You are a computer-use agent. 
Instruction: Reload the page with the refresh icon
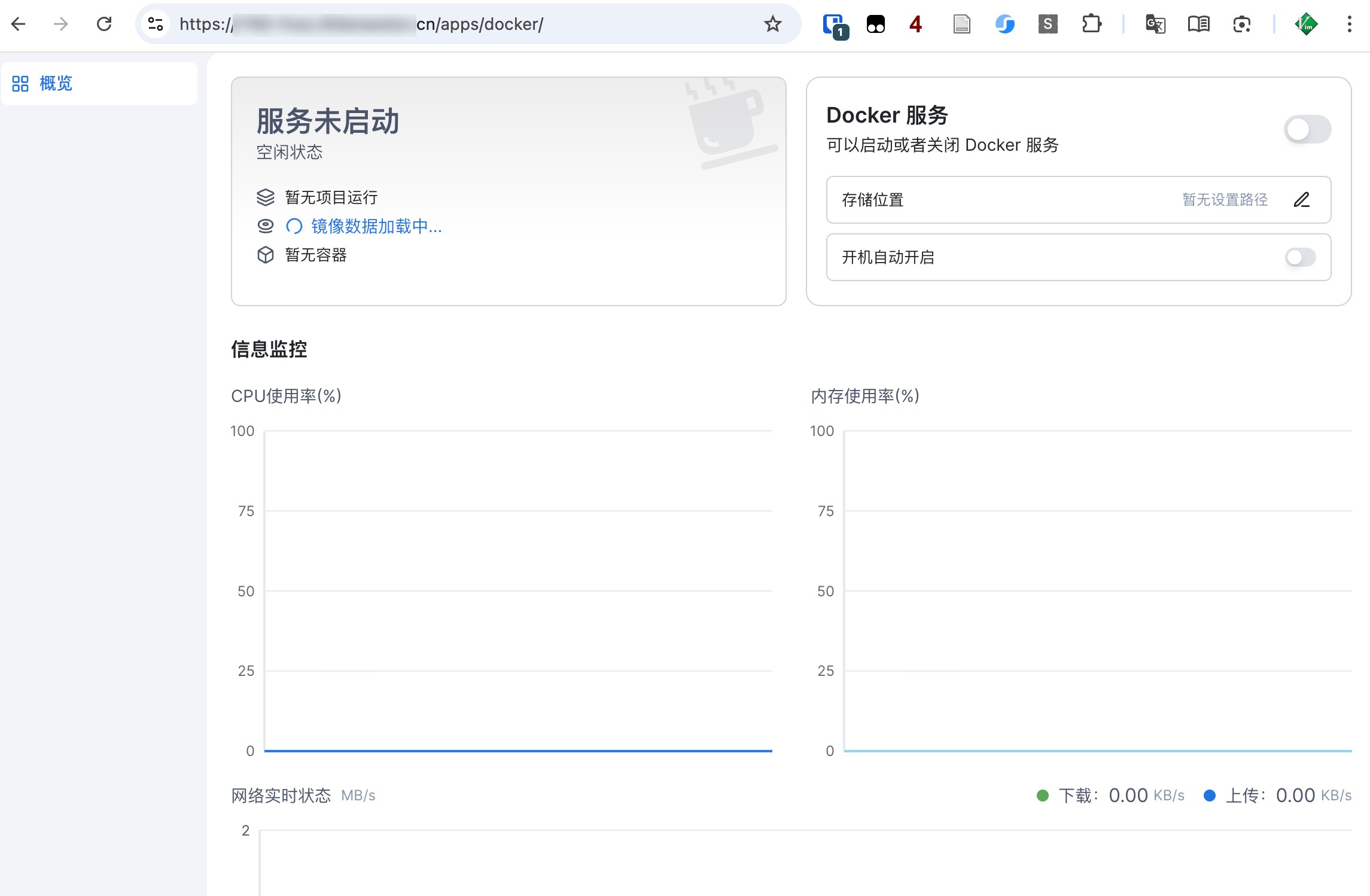tap(104, 24)
